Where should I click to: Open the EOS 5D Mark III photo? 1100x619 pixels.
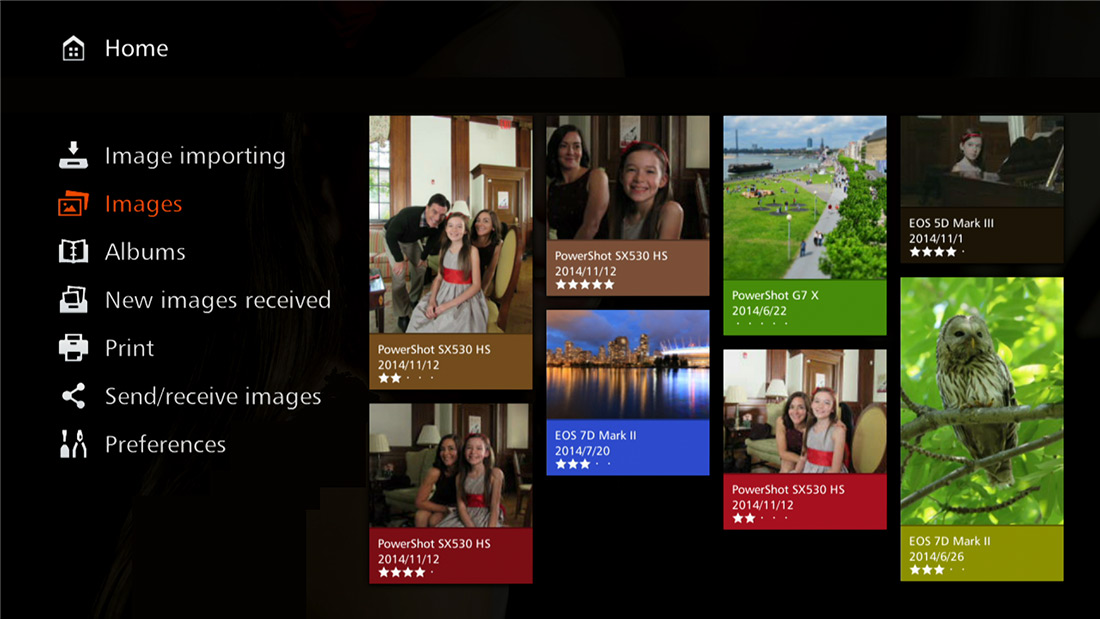[x=981, y=160]
